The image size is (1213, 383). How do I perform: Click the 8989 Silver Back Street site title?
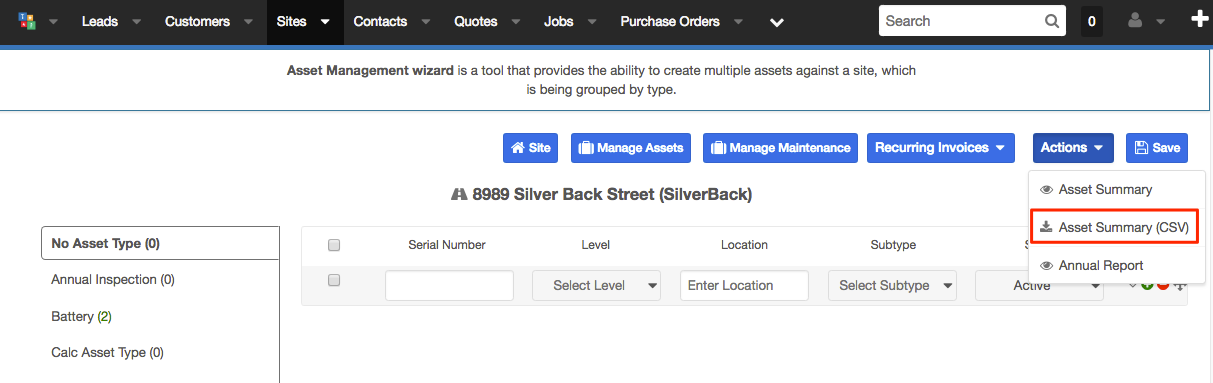[612, 195]
